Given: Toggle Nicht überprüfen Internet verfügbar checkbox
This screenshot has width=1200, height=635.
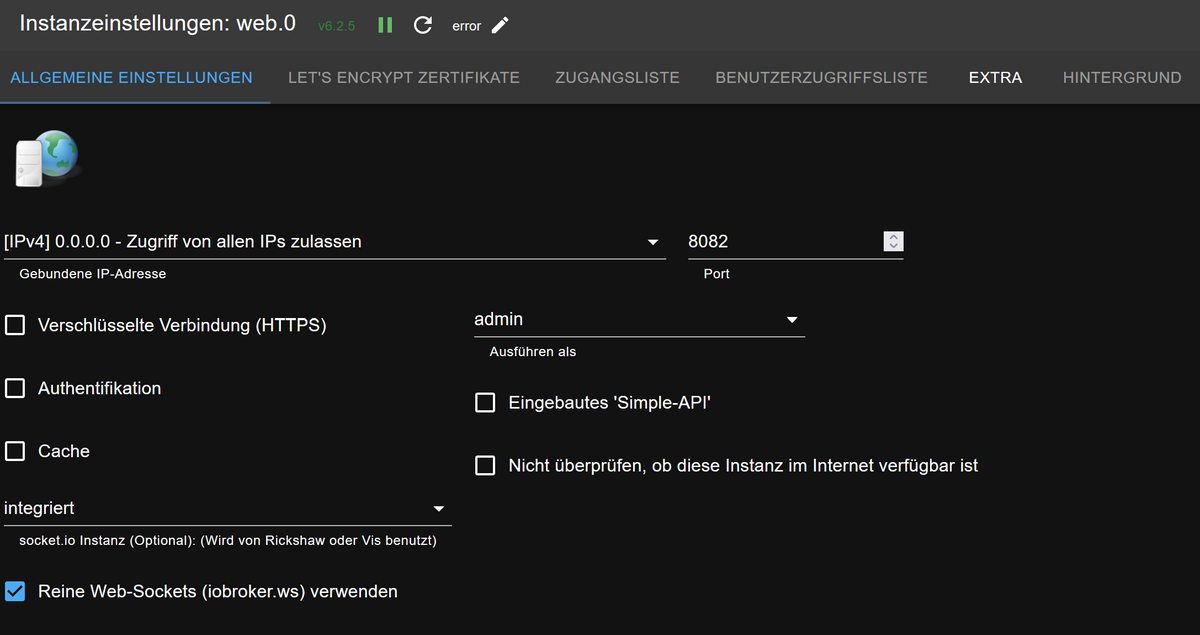Looking at the screenshot, I should (x=485, y=465).
